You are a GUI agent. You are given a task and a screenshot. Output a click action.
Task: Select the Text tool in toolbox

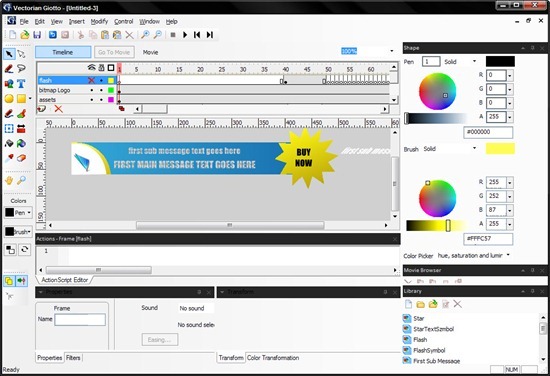21,83
